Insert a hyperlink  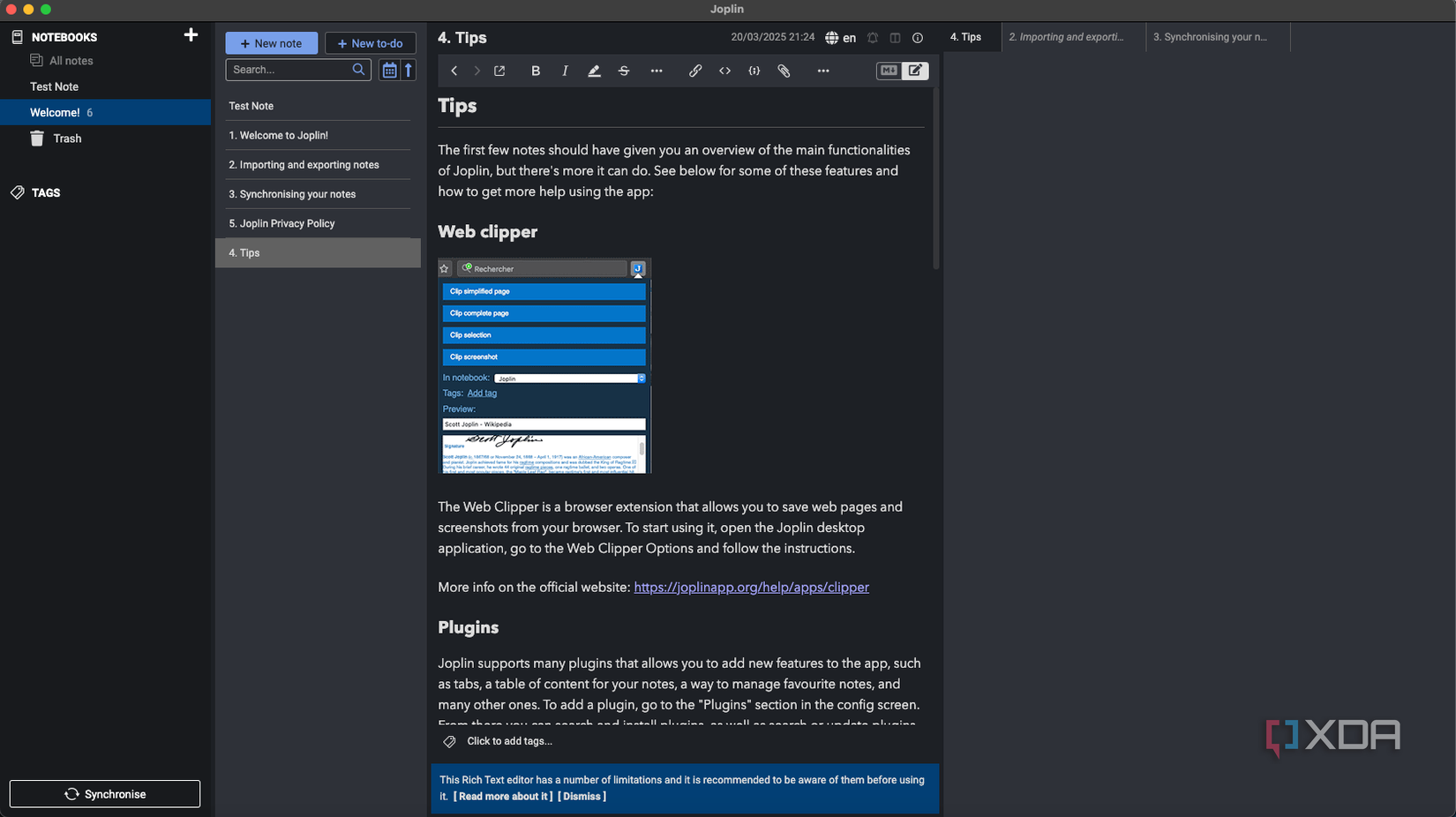(x=695, y=71)
